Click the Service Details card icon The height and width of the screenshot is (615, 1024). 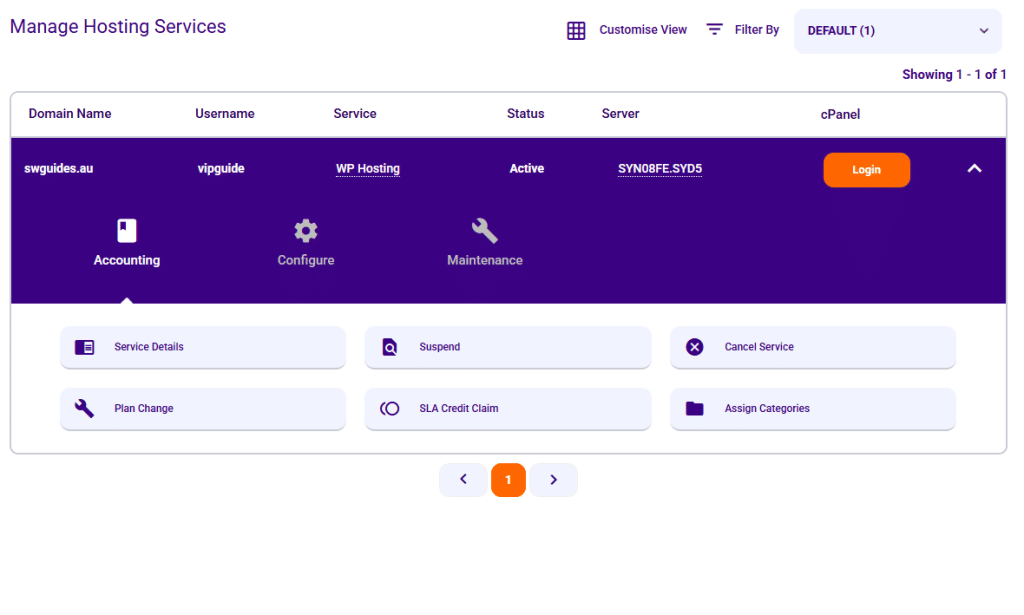(x=84, y=347)
